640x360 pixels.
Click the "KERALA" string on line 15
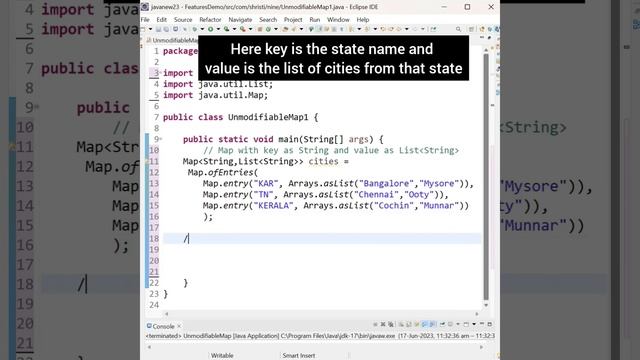click(273, 205)
